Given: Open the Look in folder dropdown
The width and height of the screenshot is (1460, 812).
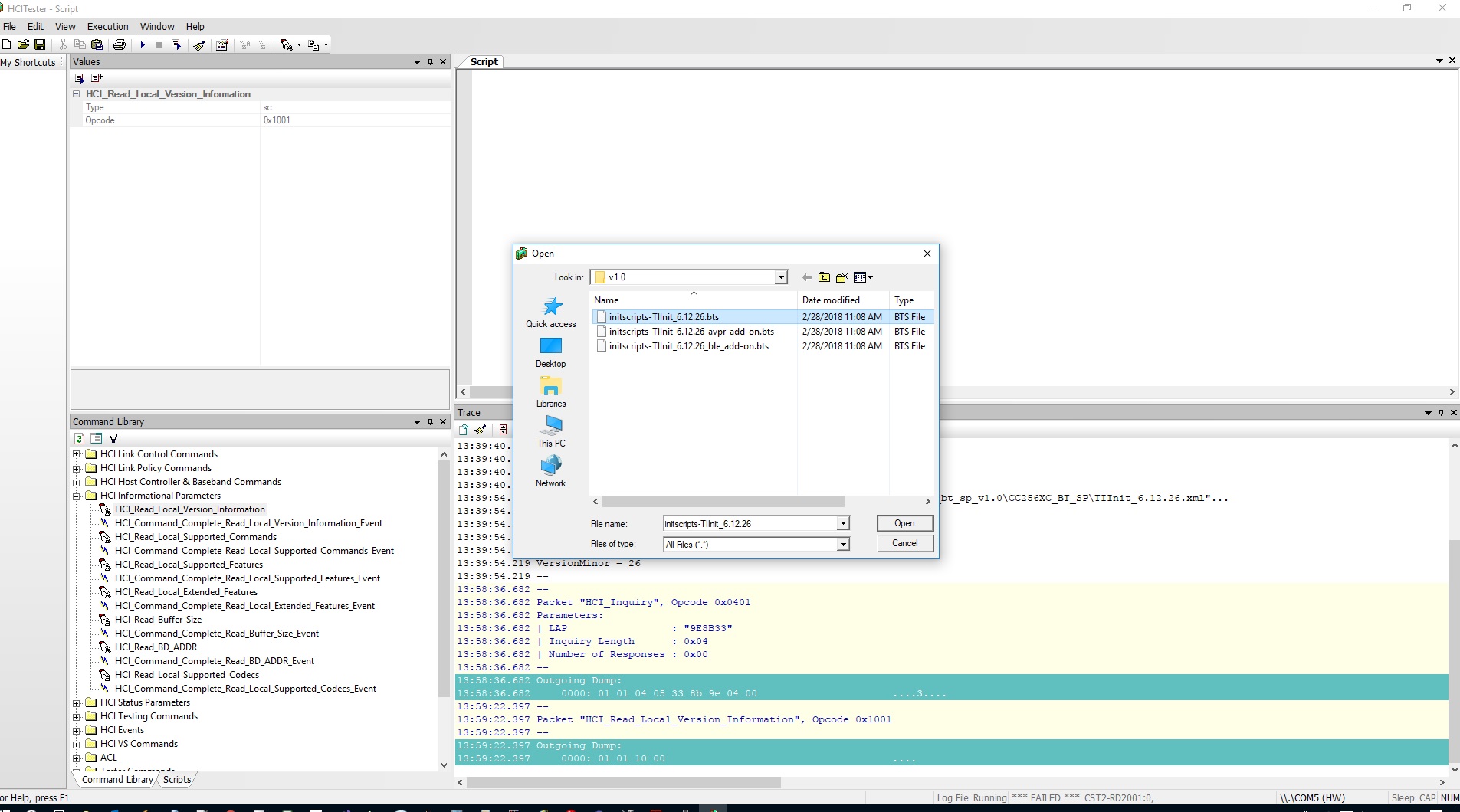Looking at the screenshot, I should 781,277.
